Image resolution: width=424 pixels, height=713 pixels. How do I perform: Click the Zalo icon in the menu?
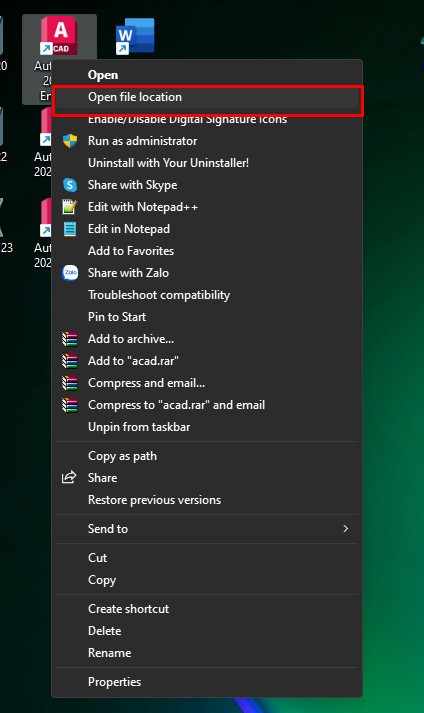[70, 273]
